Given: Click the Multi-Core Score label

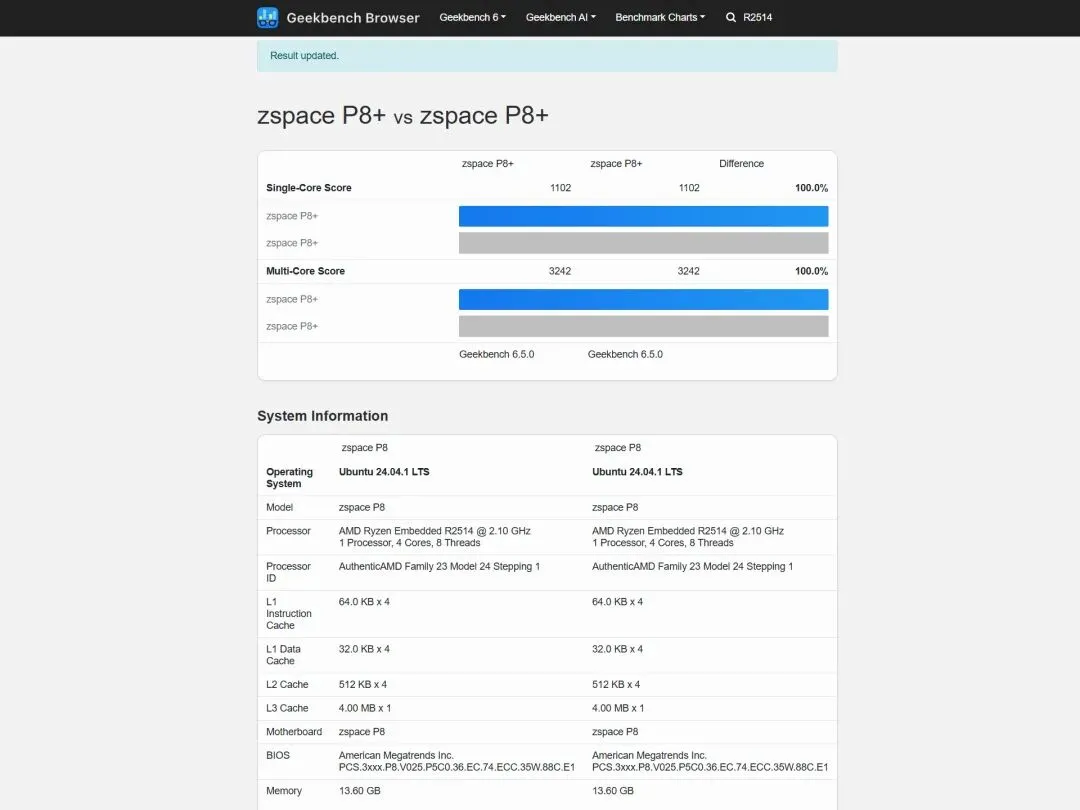Looking at the screenshot, I should click(x=305, y=271).
